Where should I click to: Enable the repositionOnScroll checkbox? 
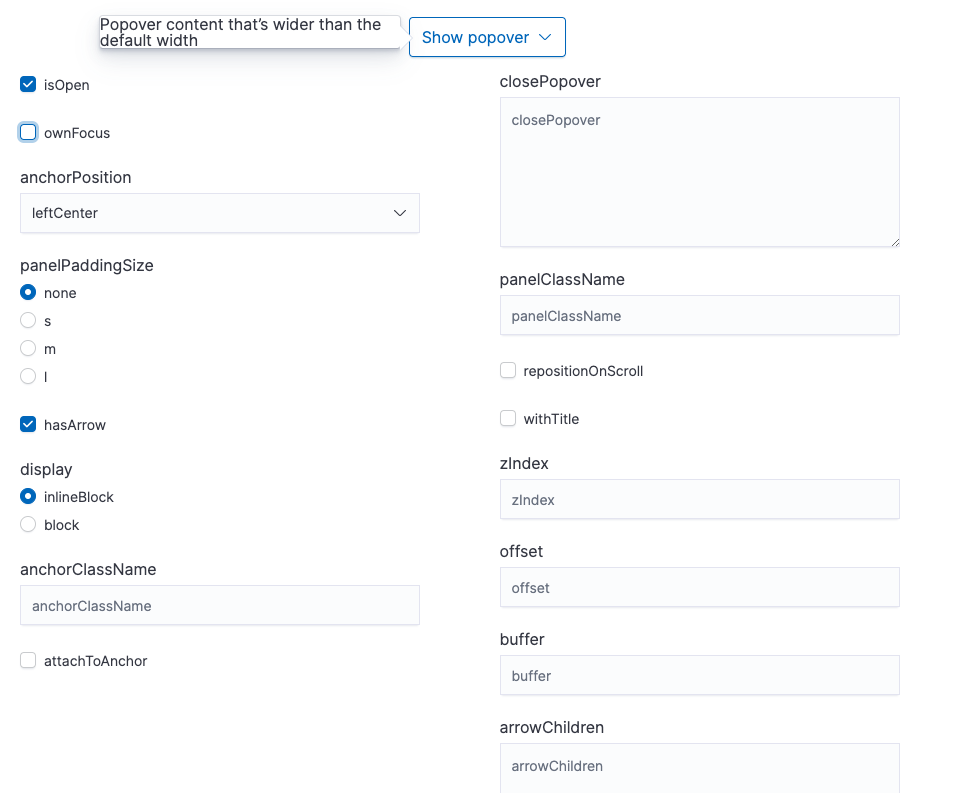[508, 370]
